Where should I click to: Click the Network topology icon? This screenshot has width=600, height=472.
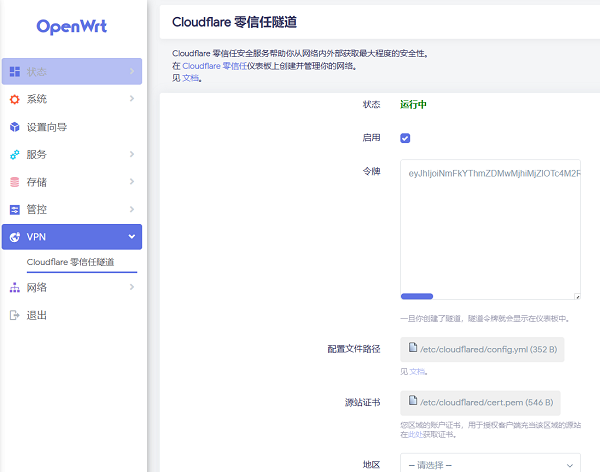point(14,288)
